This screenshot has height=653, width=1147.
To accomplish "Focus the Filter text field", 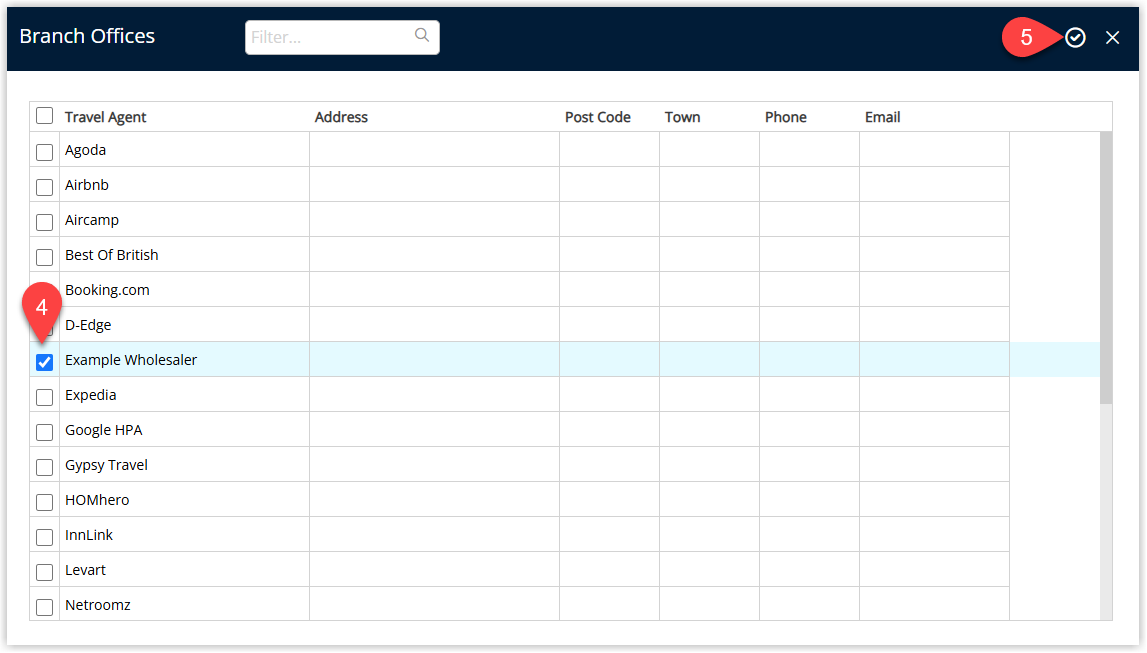I will click(x=342, y=37).
